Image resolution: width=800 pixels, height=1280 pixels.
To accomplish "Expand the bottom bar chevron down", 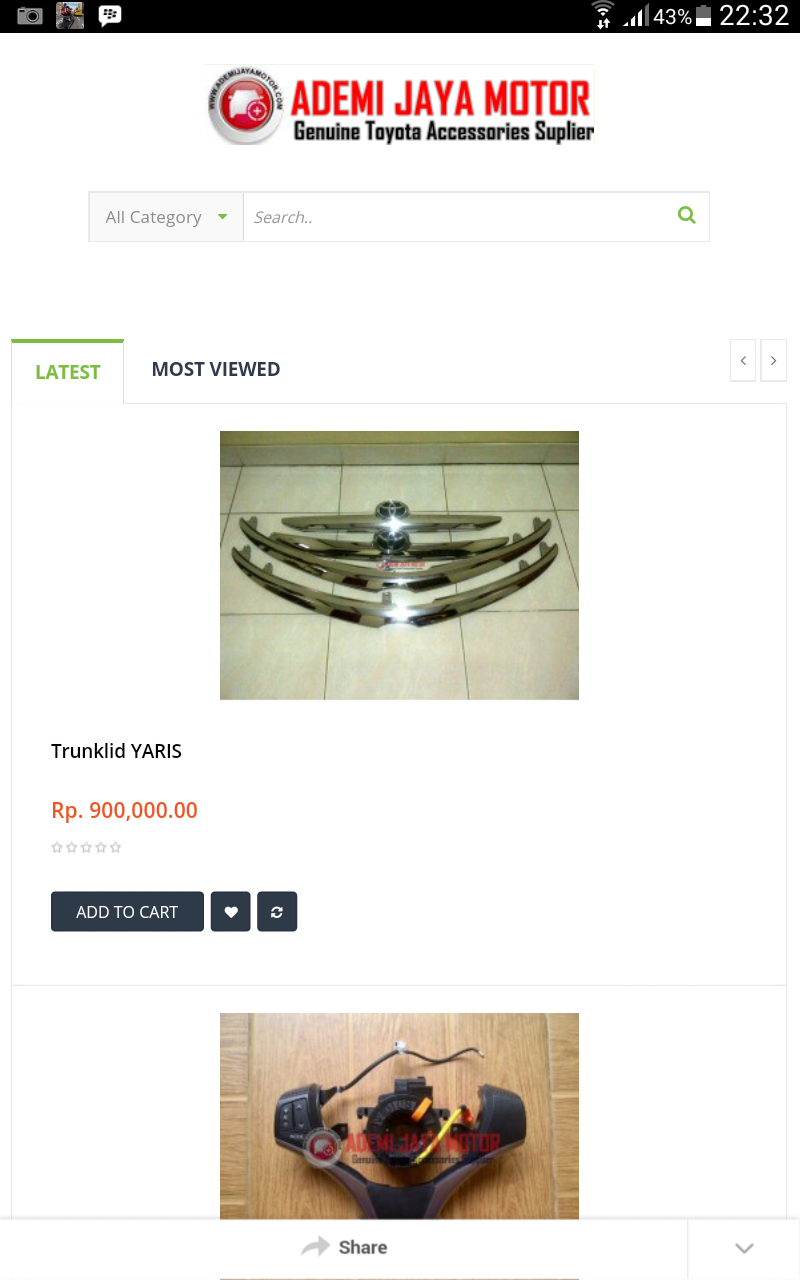I will click(x=744, y=1248).
